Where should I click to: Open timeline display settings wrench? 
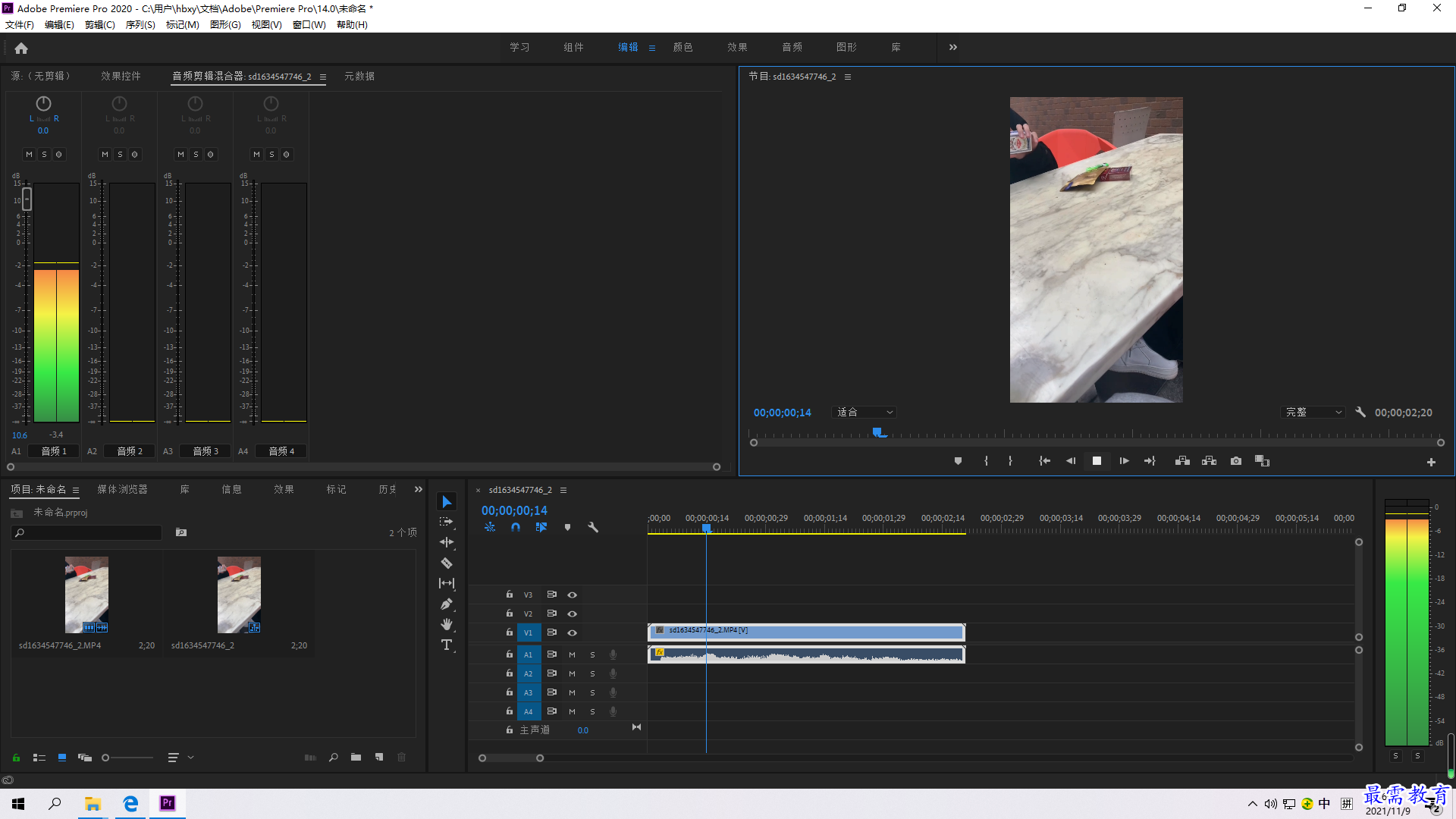[593, 527]
